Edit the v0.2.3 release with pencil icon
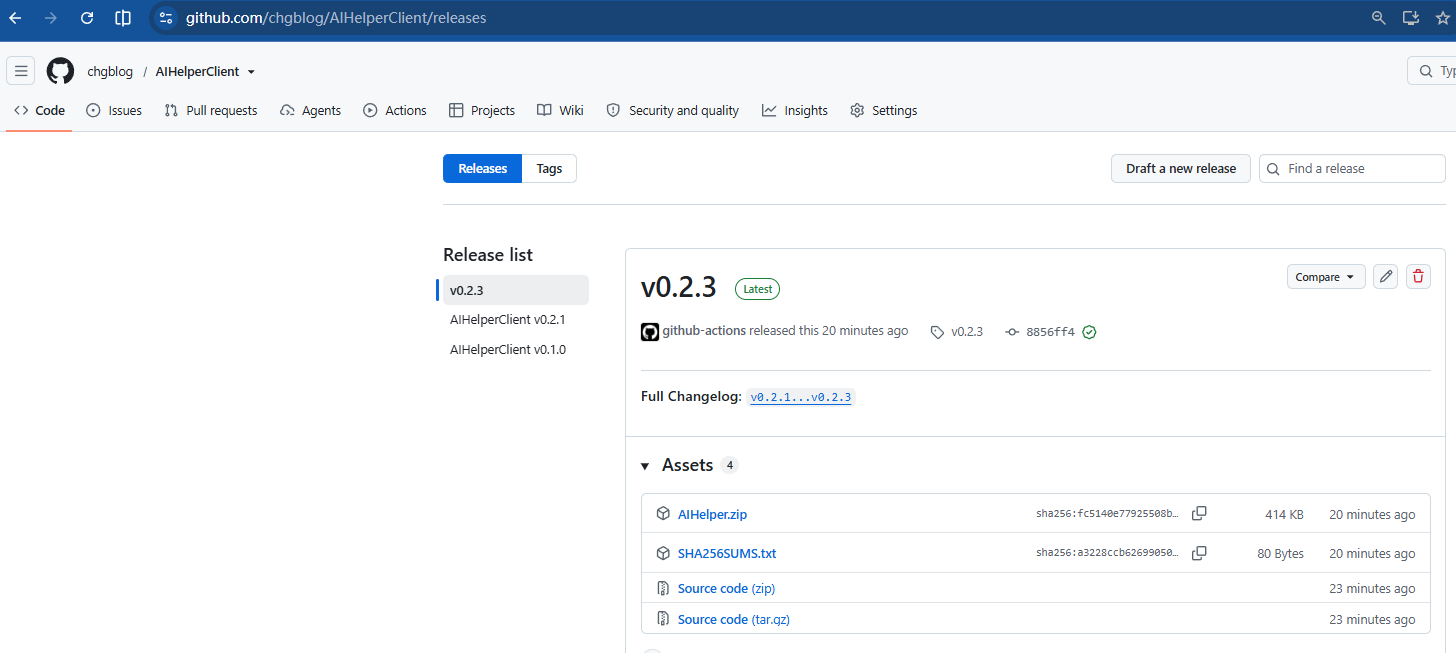The height and width of the screenshot is (653, 1456). 1385,277
